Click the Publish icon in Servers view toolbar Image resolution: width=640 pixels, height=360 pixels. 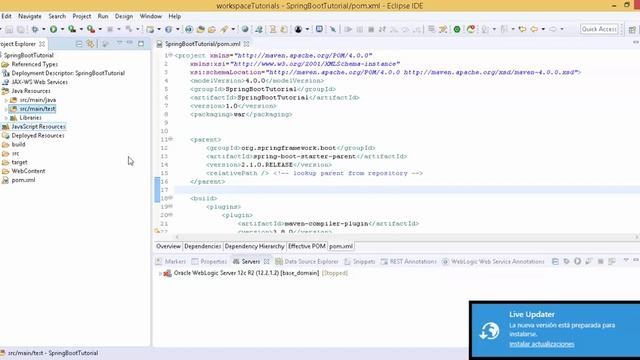pyautogui.click(x=611, y=261)
